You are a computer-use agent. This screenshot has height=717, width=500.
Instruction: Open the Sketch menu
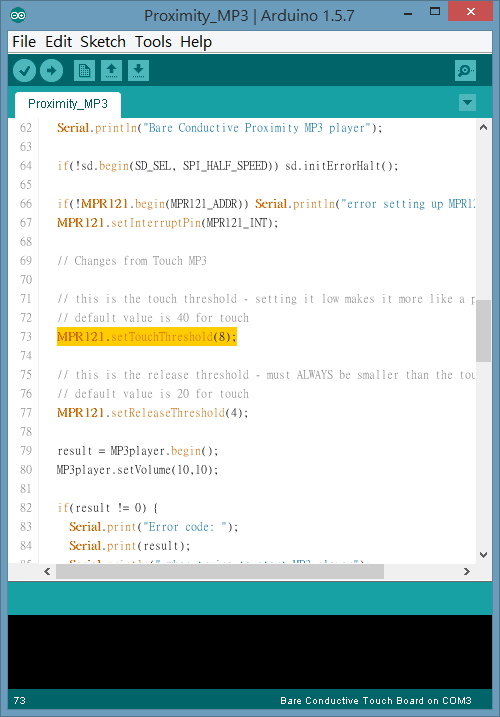[102, 42]
